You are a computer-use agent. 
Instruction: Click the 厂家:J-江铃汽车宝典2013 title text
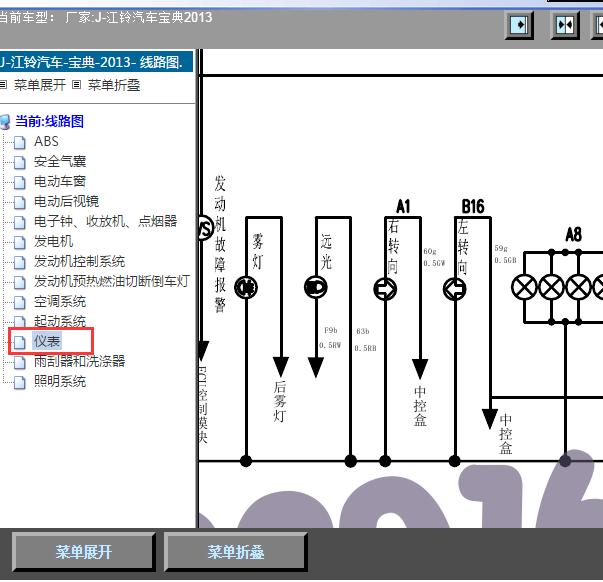[x=138, y=17]
